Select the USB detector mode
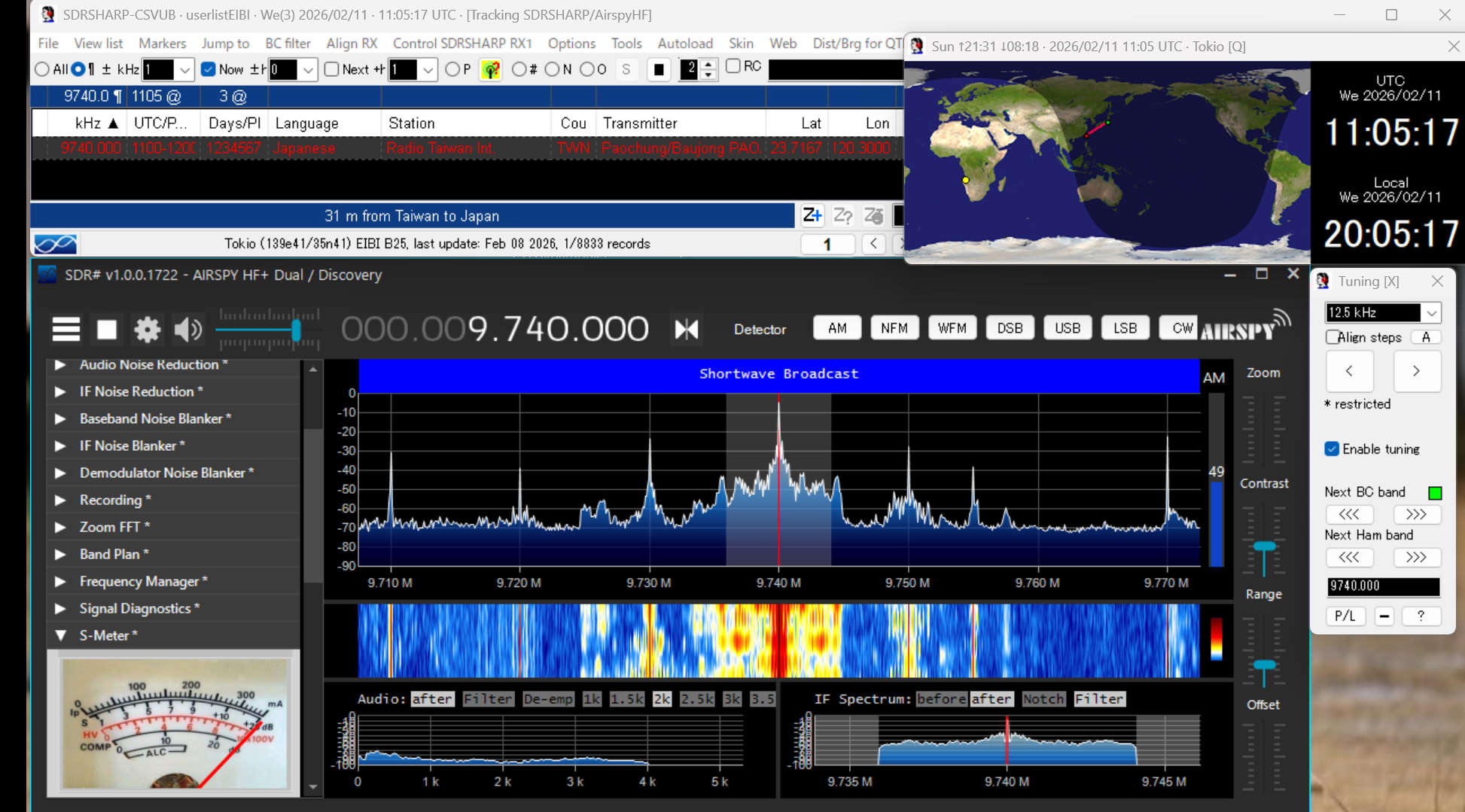Image resolution: width=1465 pixels, height=812 pixels. pyautogui.click(x=1067, y=328)
